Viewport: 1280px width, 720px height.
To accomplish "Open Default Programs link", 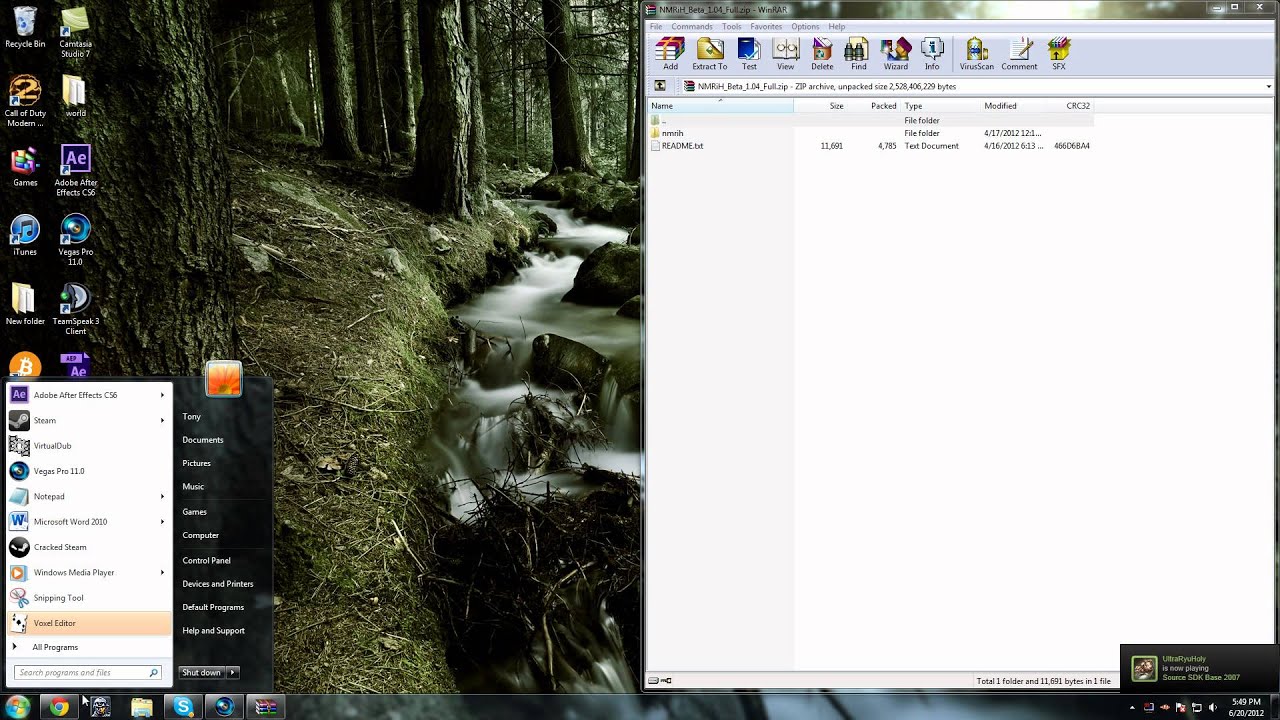I will pyautogui.click(x=213, y=607).
